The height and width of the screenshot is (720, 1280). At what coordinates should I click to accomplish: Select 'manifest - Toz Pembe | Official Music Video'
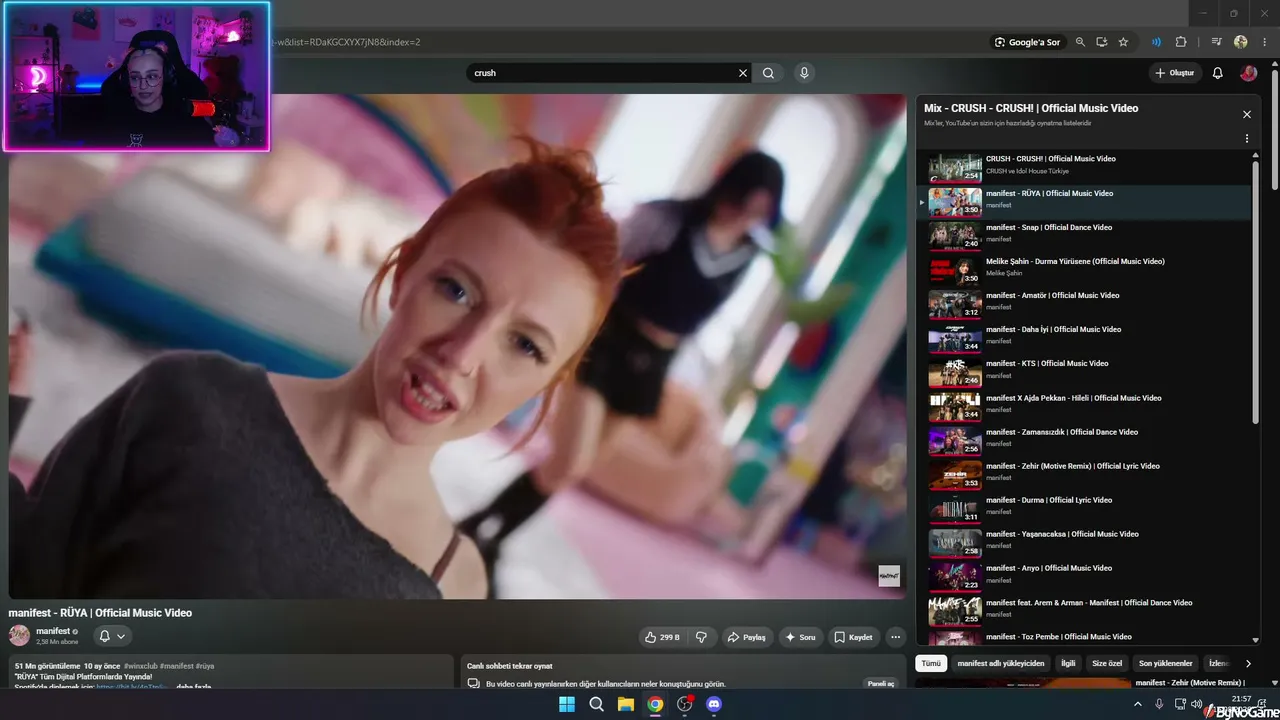(1084, 637)
